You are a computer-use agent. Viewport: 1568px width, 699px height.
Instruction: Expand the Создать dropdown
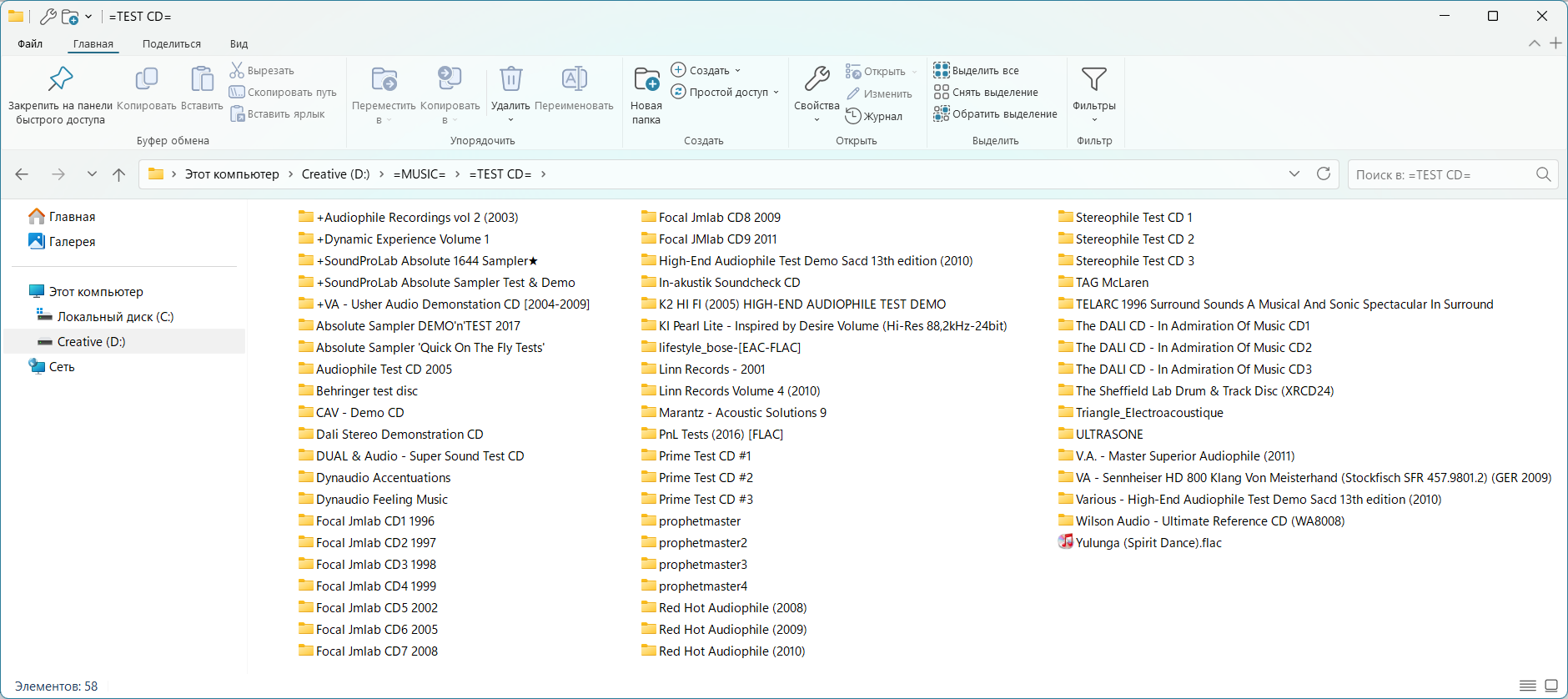tap(738, 71)
